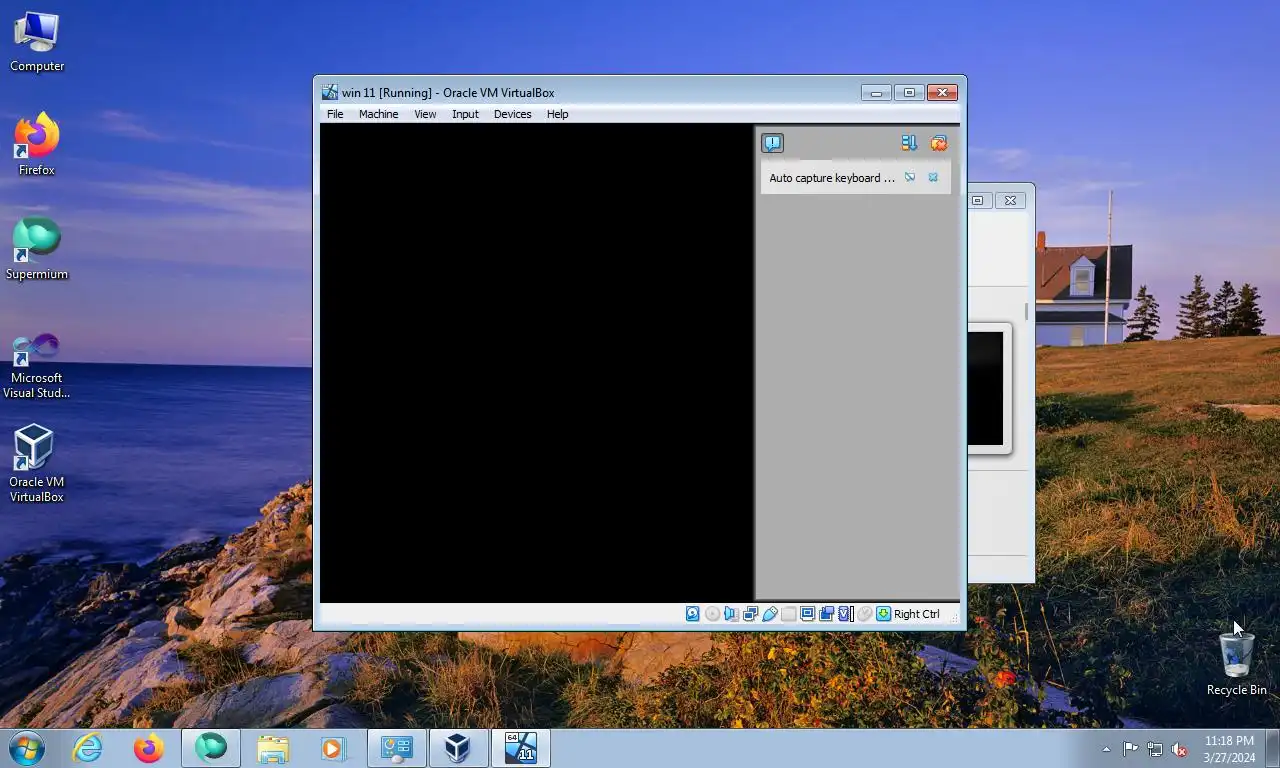The width and height of the screenshot is (1280, 768).
Task: Switch to the Control Panel taskbar item
Action: pyautogui.click(x=397, y=748)
